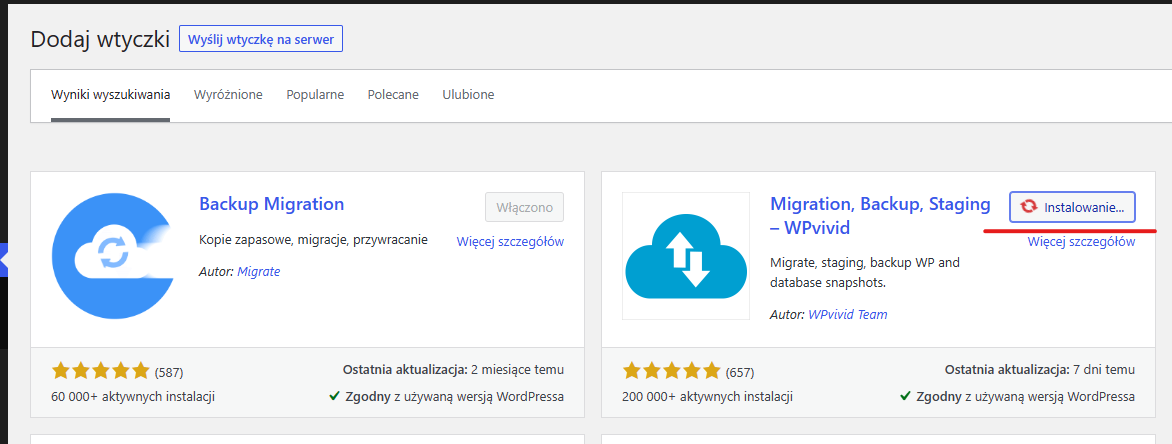
Task: Click the Migrate, staging, backup WP description
Action: click(x=865, y=273)
